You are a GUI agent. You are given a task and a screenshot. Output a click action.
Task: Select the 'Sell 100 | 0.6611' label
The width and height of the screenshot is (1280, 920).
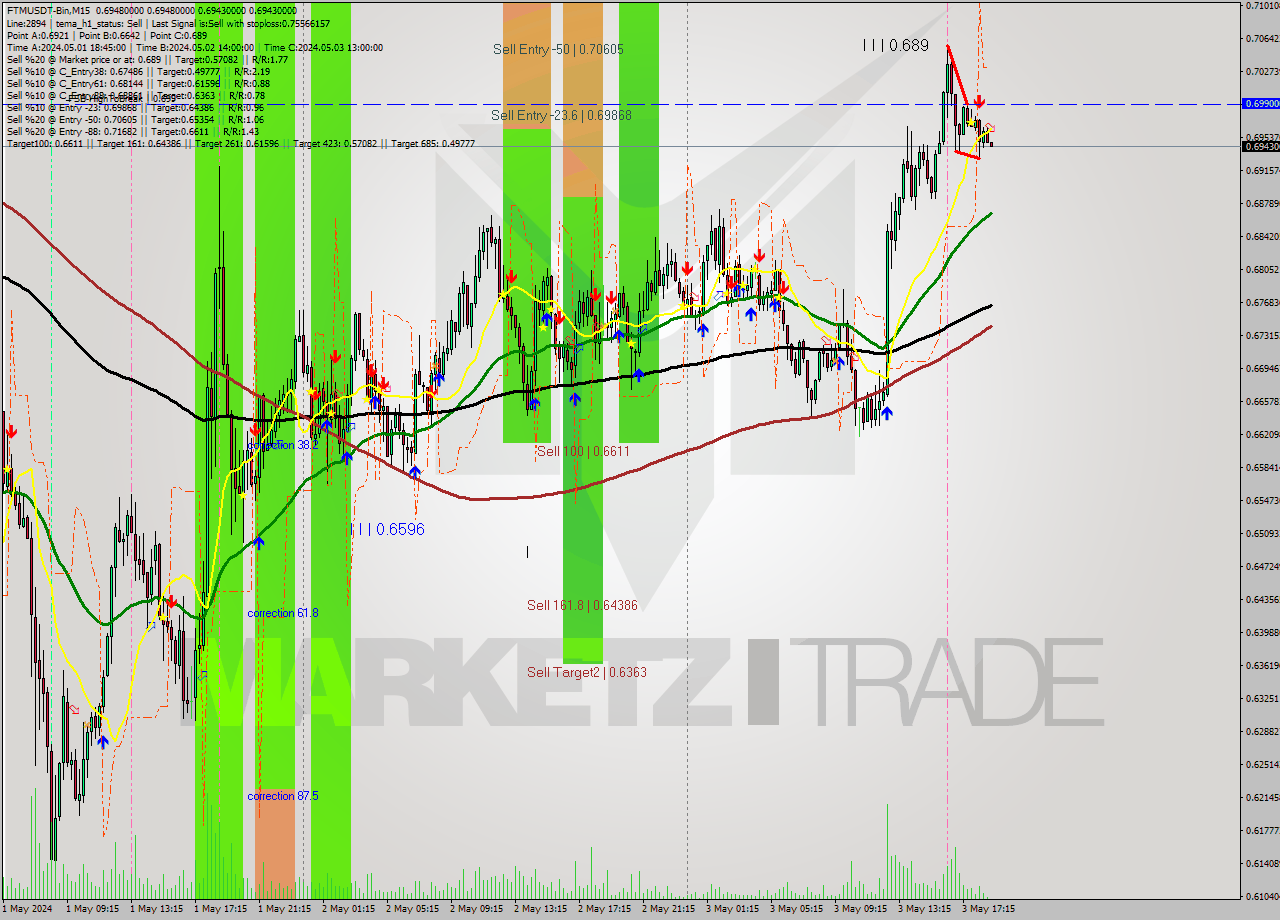(583, 452)
